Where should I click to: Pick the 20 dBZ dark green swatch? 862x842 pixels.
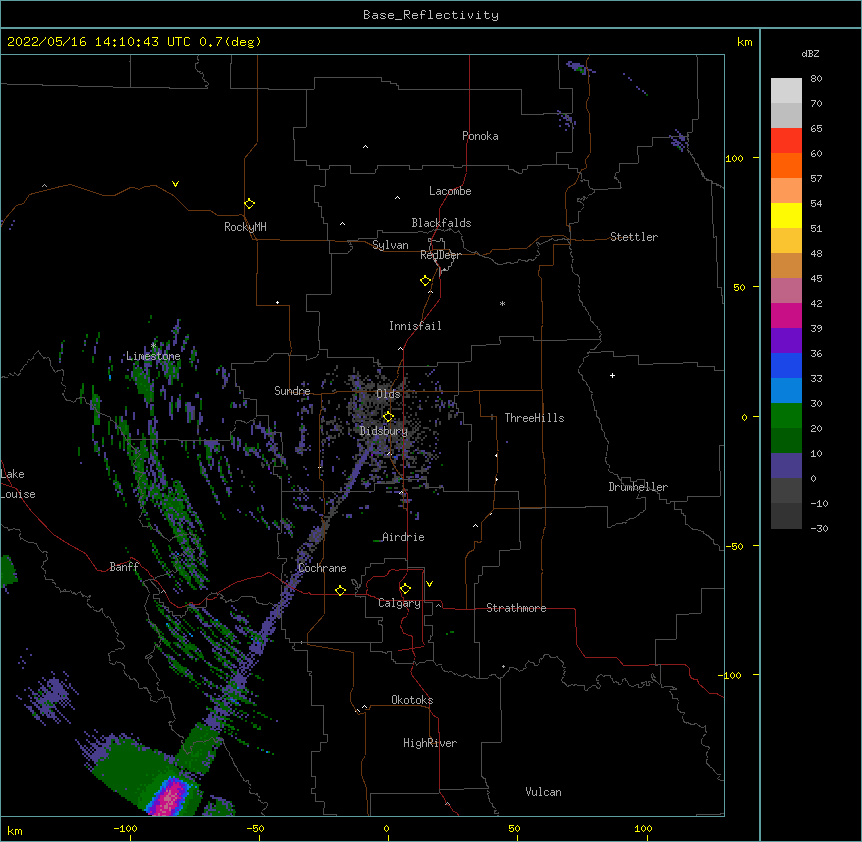(x=786, y=440)
